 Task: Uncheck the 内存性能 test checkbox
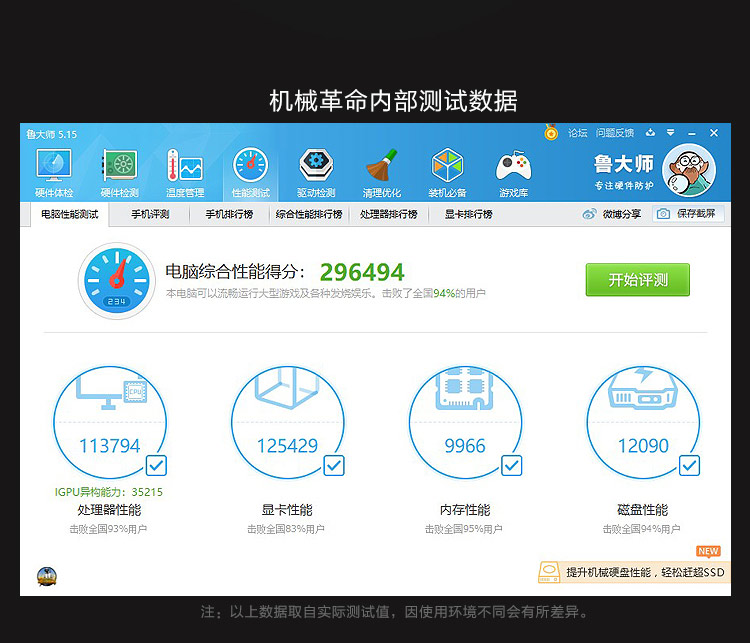pyautogui.click(x=511, y=466)
